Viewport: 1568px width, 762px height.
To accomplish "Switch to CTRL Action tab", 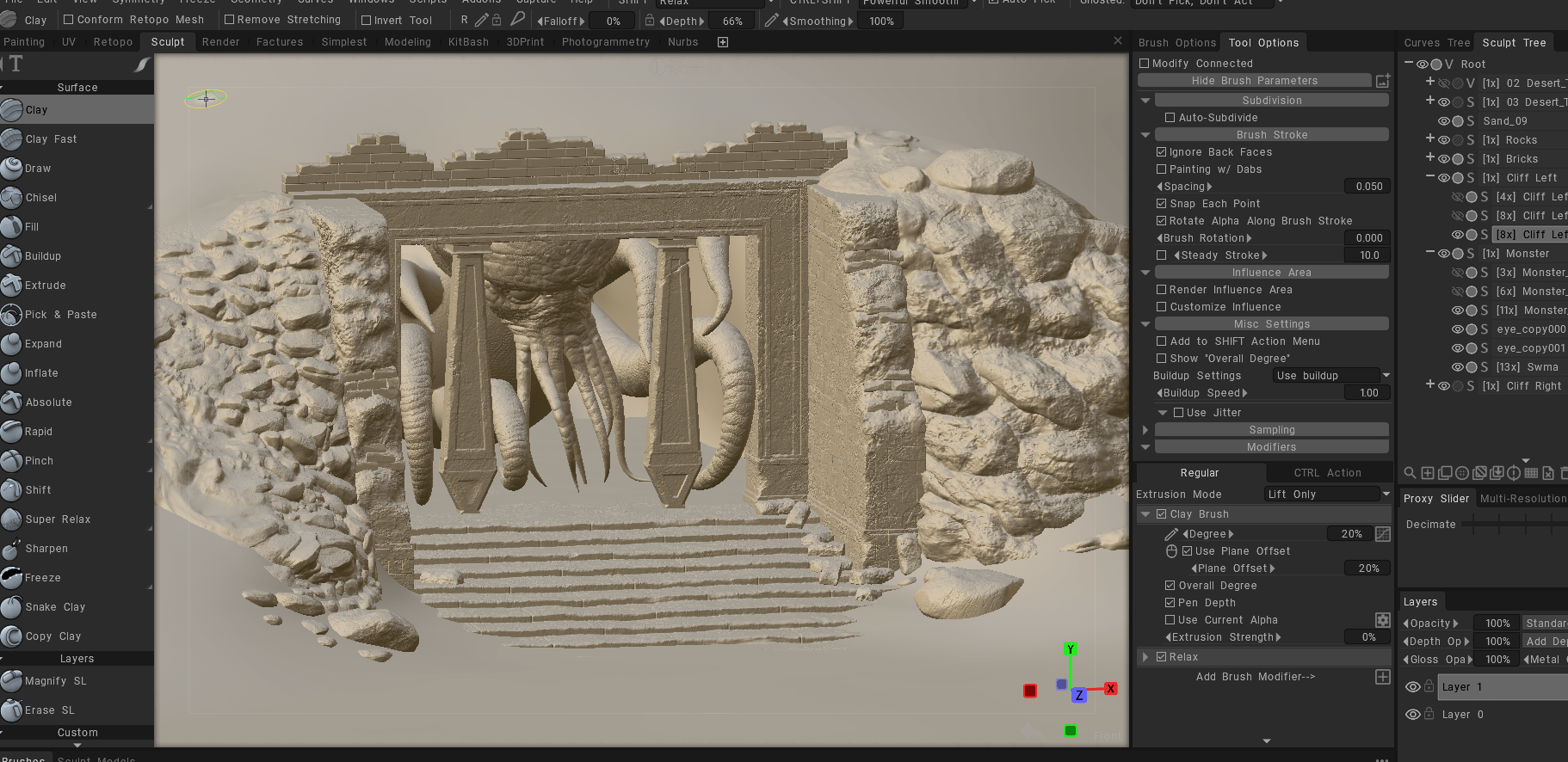I will [x=1328, y=473].
